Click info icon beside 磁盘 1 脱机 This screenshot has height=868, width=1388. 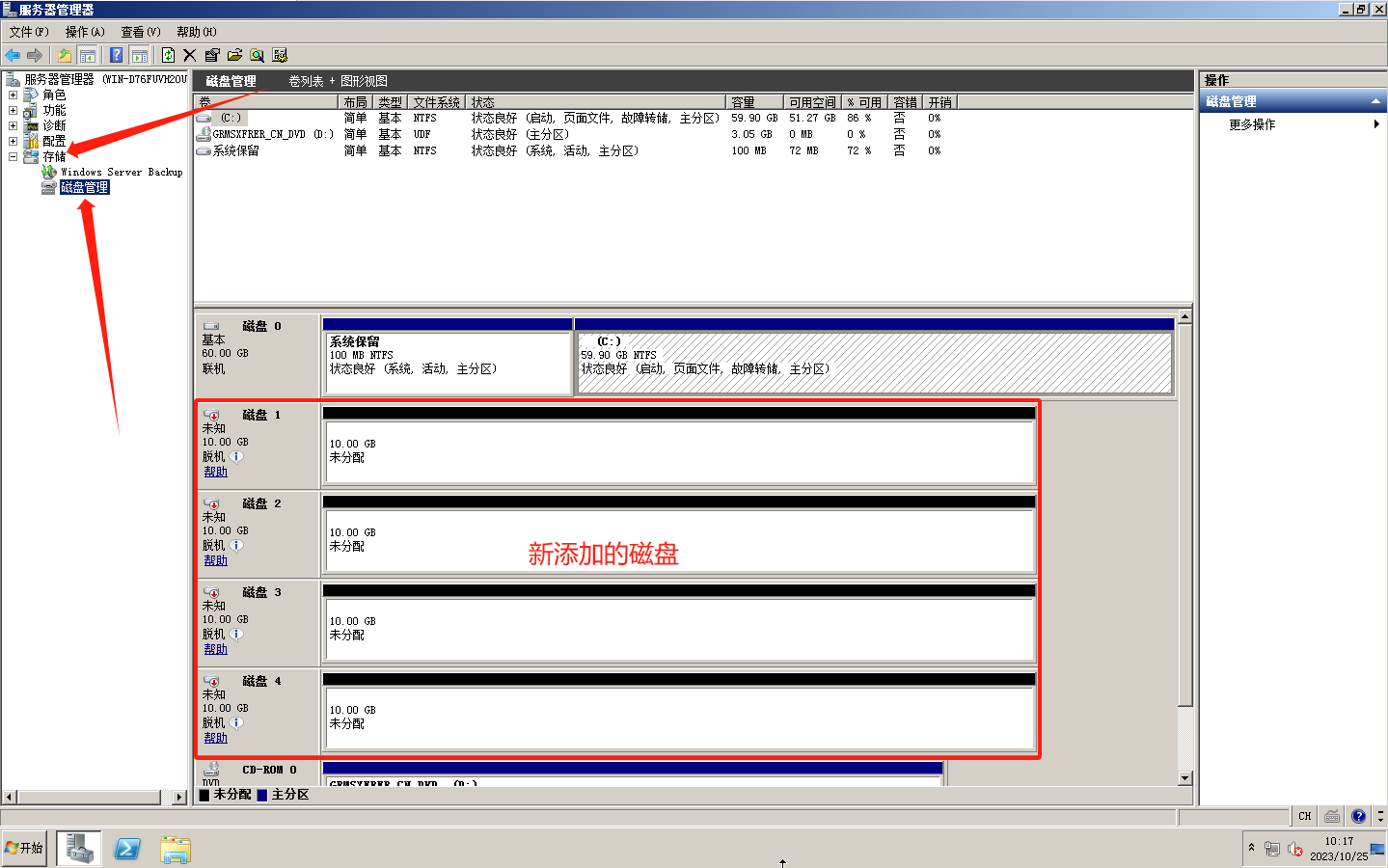pos(237,457)
